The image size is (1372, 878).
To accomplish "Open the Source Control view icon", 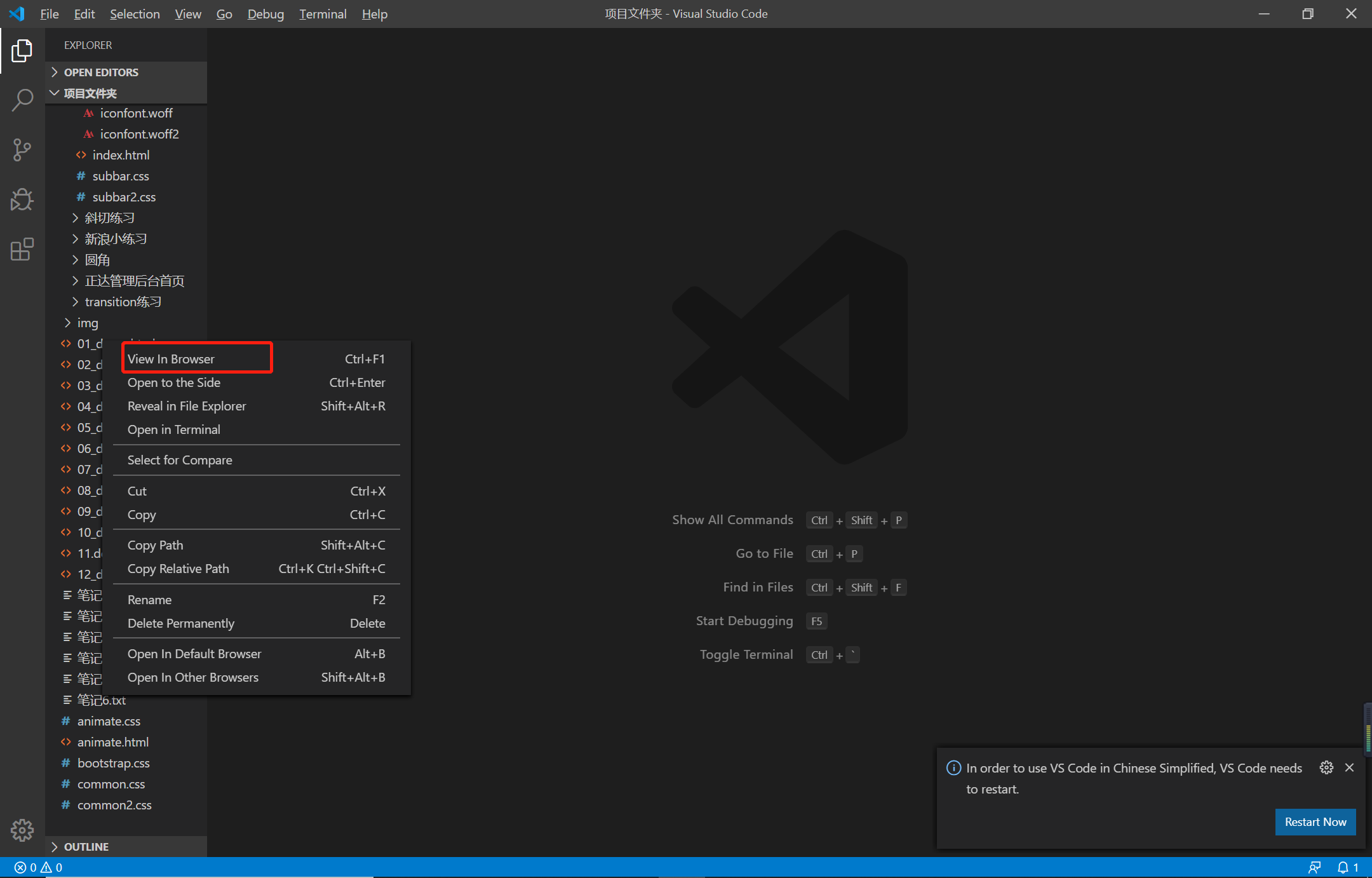I will (x=22, y=150).
